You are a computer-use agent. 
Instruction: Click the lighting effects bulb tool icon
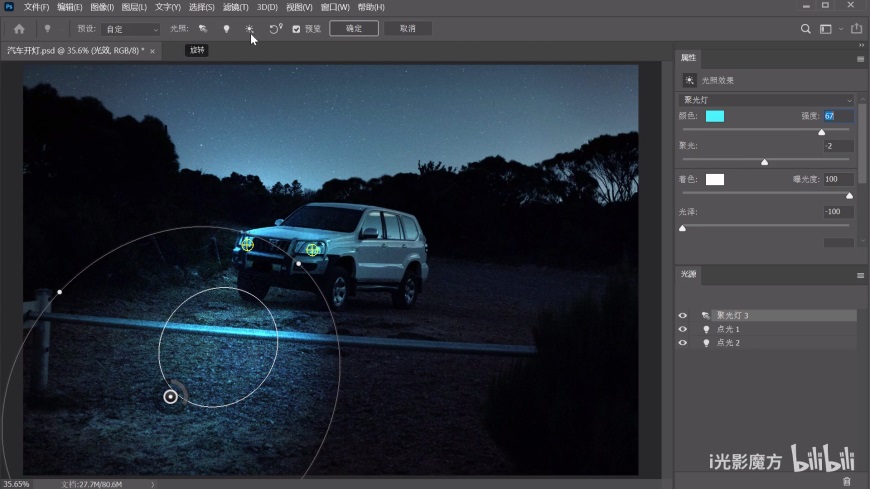[47, 29]
